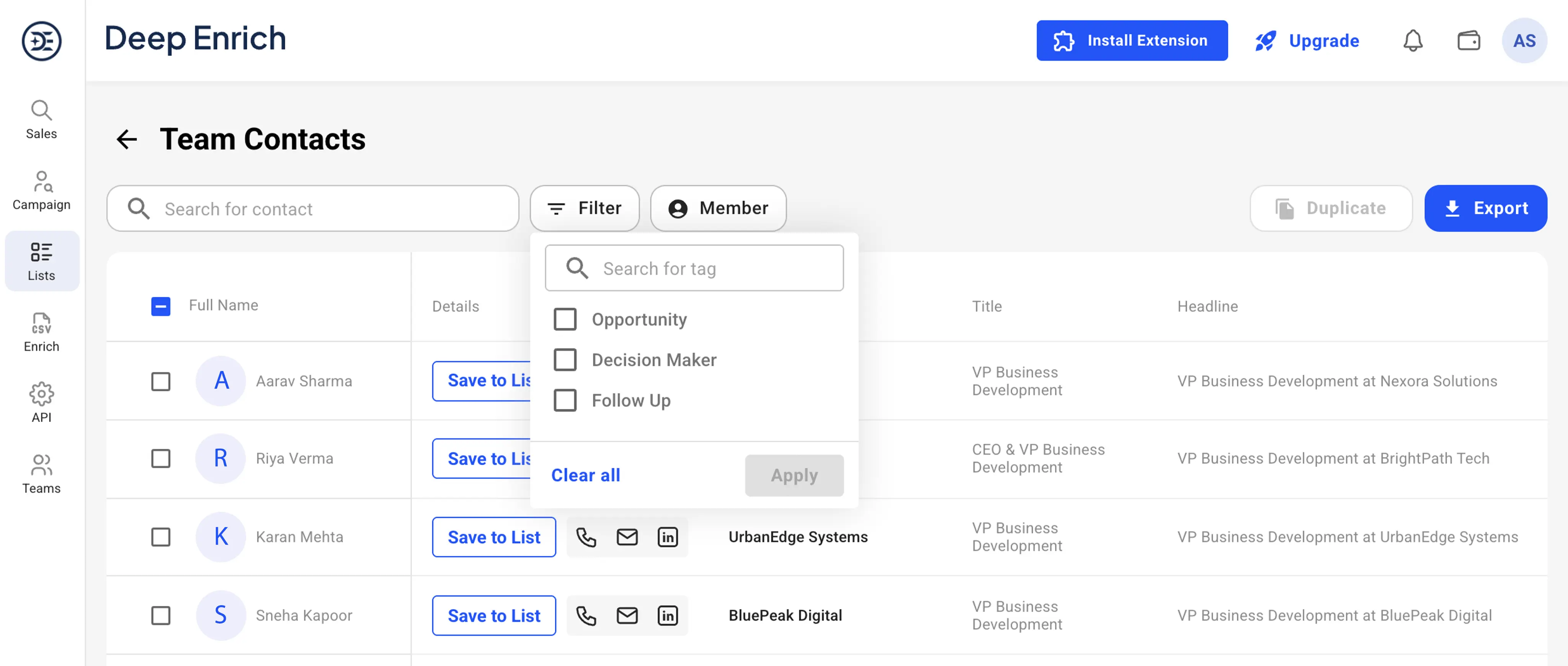Click the phone icon for Karan Mehta

coord(586,537)
